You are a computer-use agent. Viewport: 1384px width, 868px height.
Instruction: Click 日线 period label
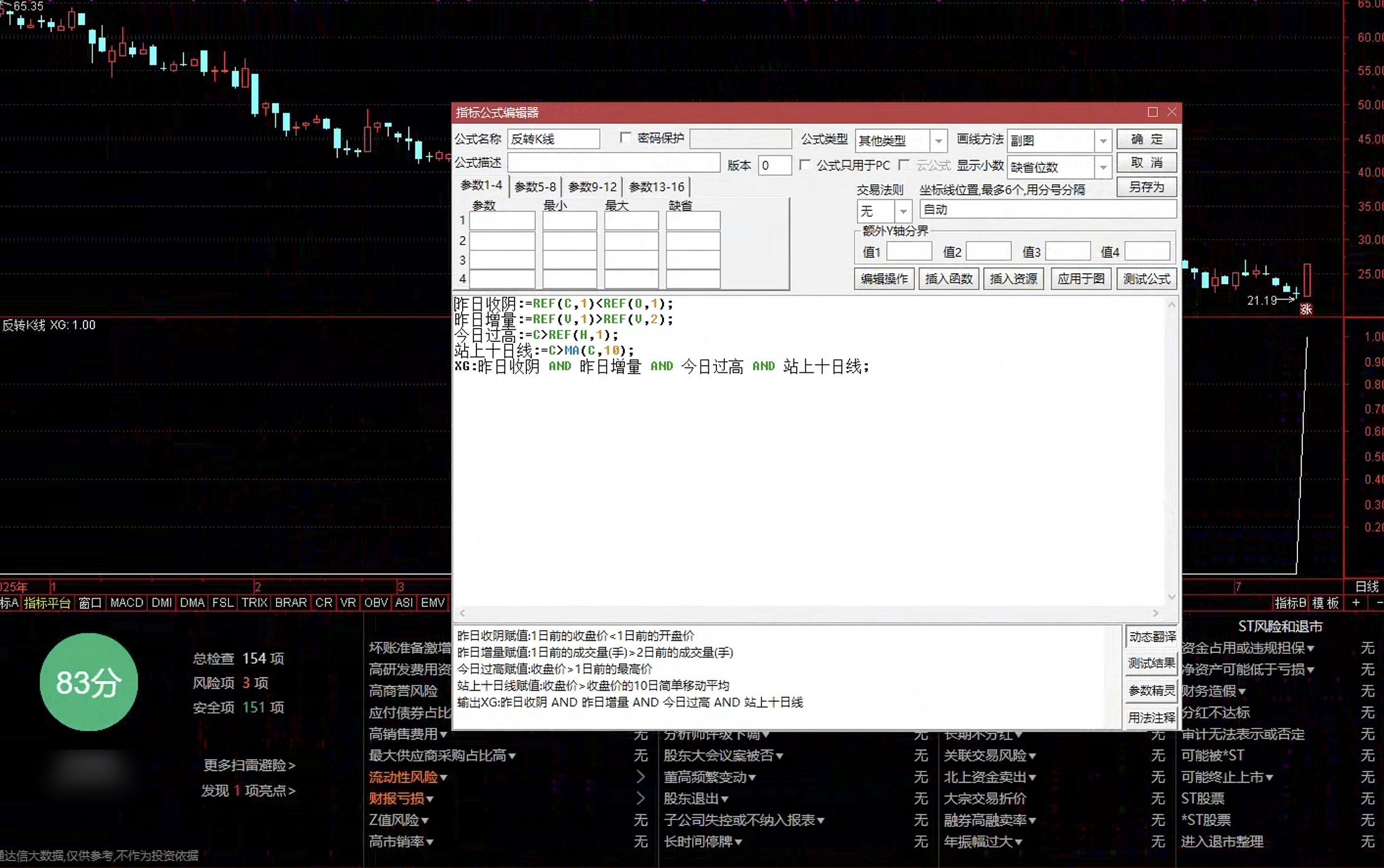click(1367, 587)
